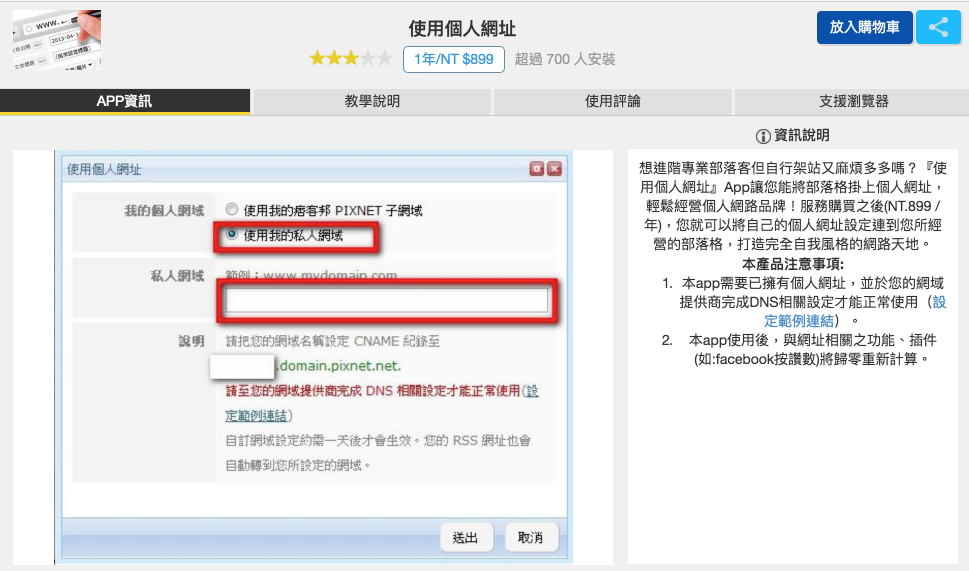The height and width of the screenshot is (571, 969).
Task: Click the 取消 cancel button
Action: coord(530,538)
